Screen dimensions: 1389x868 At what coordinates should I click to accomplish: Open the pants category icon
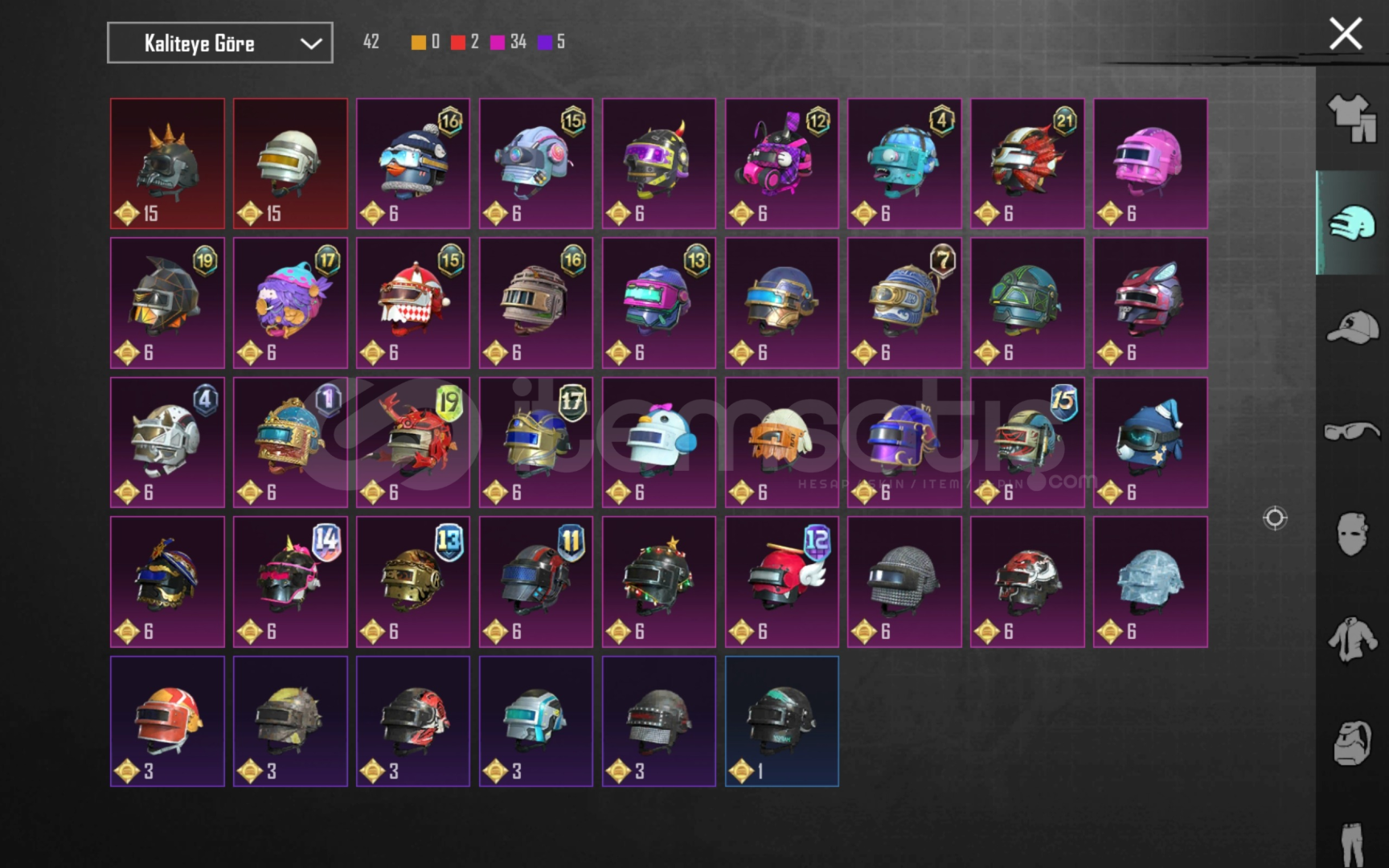[x=1352, y=844]
